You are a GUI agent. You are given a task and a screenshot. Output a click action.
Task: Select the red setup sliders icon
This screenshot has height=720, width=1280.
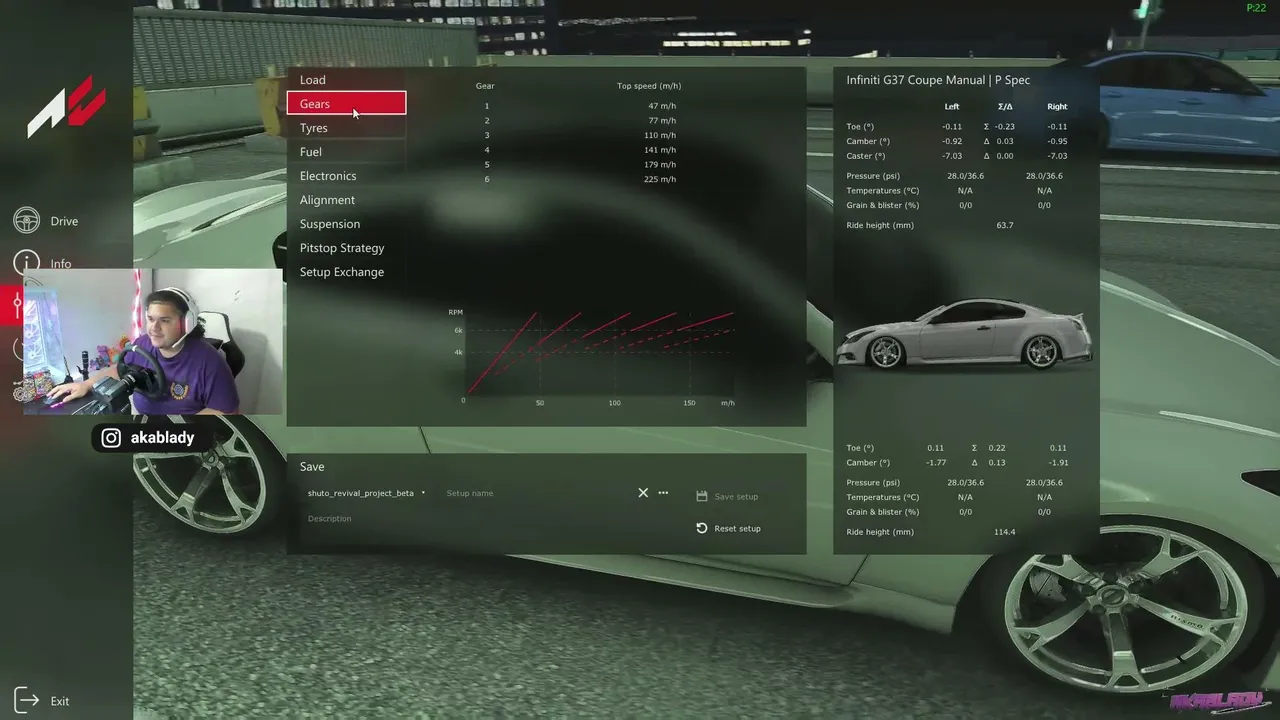16,304
